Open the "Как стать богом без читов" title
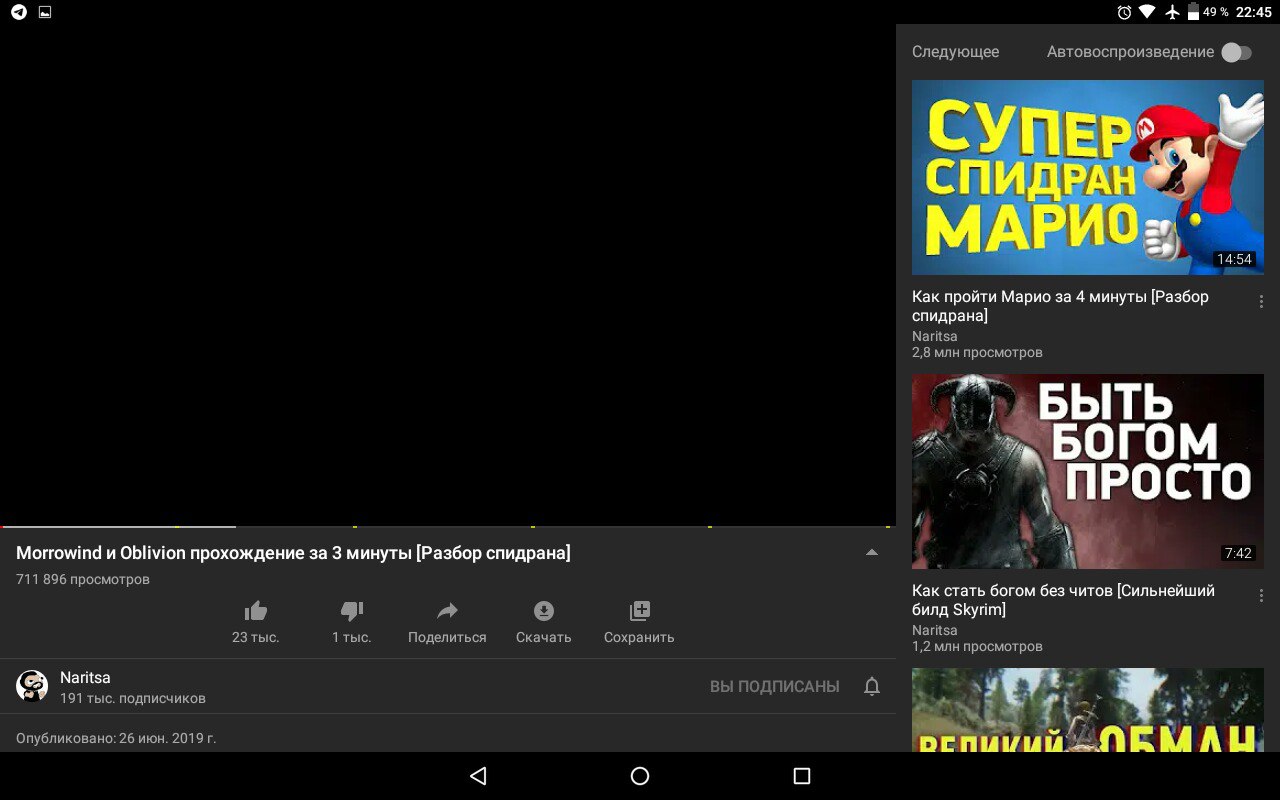The height and width of the screenshot is (800, 1280). click(1063, 600)
